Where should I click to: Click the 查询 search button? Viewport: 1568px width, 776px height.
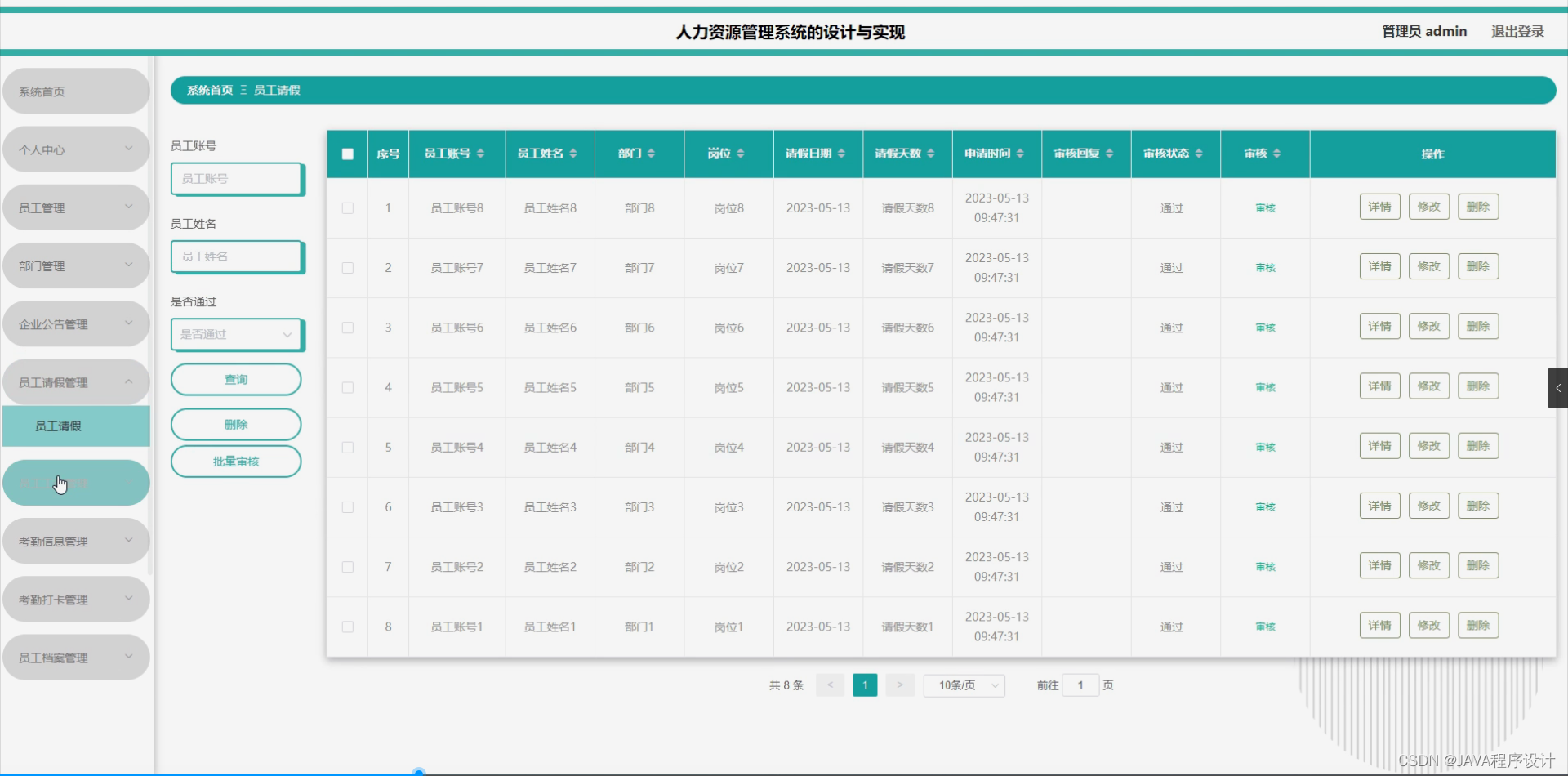click(236, 379)
